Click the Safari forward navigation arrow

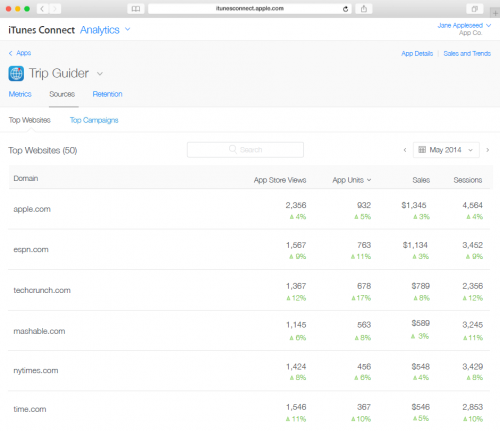pos(55,9)
